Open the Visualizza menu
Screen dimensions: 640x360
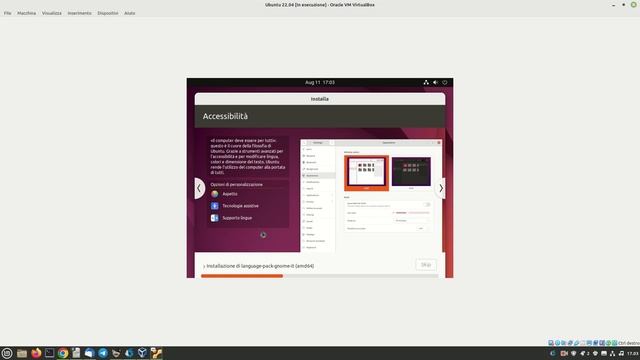pyautogui.click(x=51, y=13)
